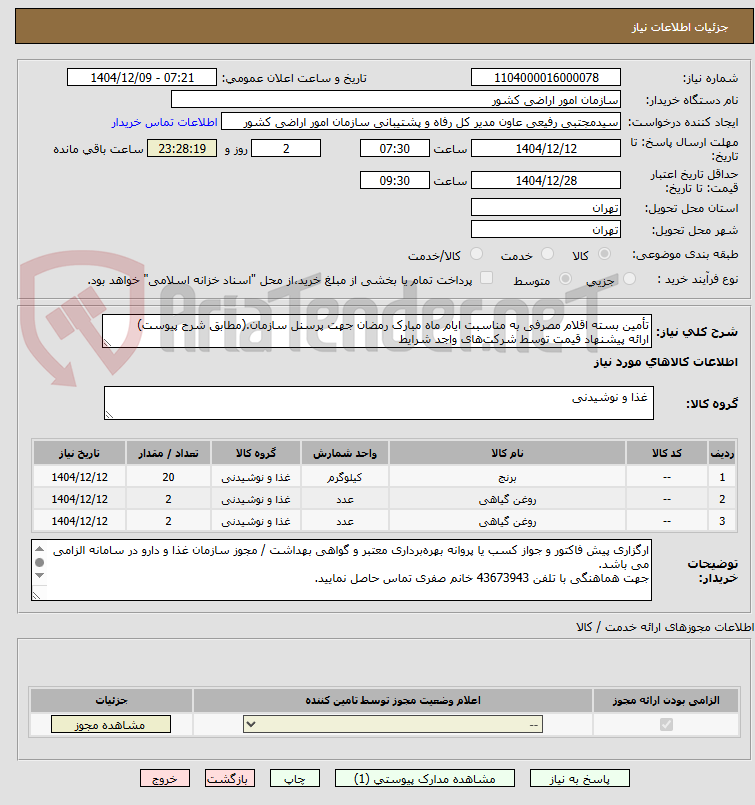Click the deadline time 07:30 field
Viewport: 755px width, 805px height.
click(x=395, y=148)
